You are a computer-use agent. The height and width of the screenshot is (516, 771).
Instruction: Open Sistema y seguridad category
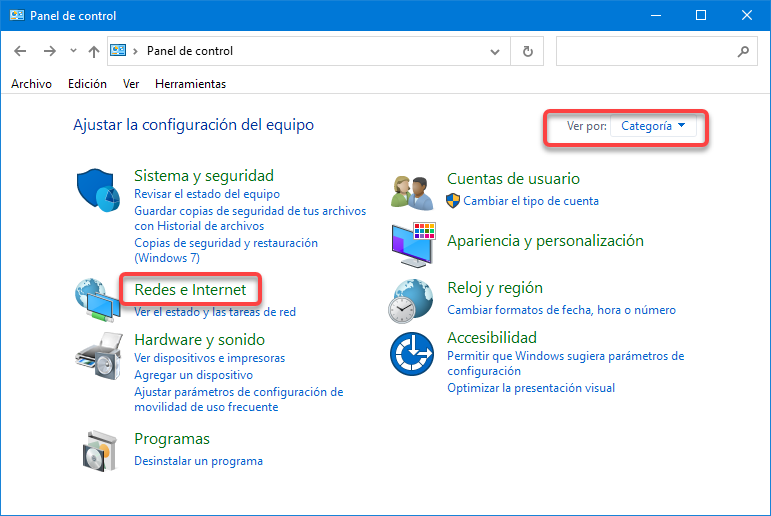(x=204, y=176)
